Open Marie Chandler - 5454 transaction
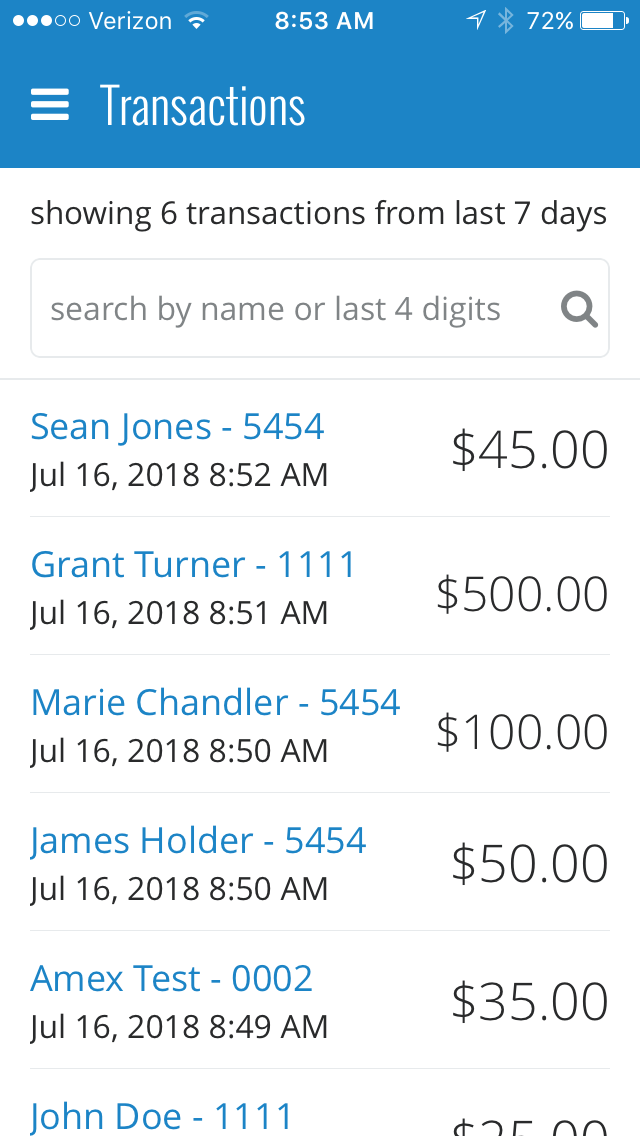 pyautogui.click(x=215, y=703)
